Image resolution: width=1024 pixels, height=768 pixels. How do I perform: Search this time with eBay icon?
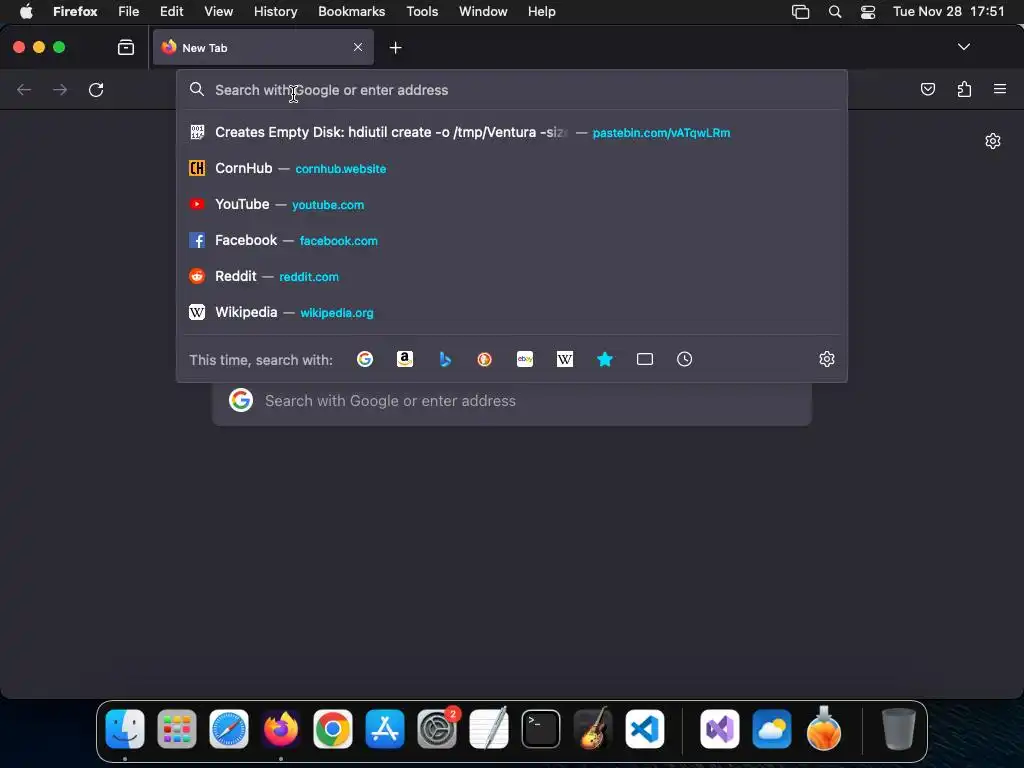[525, 359]
